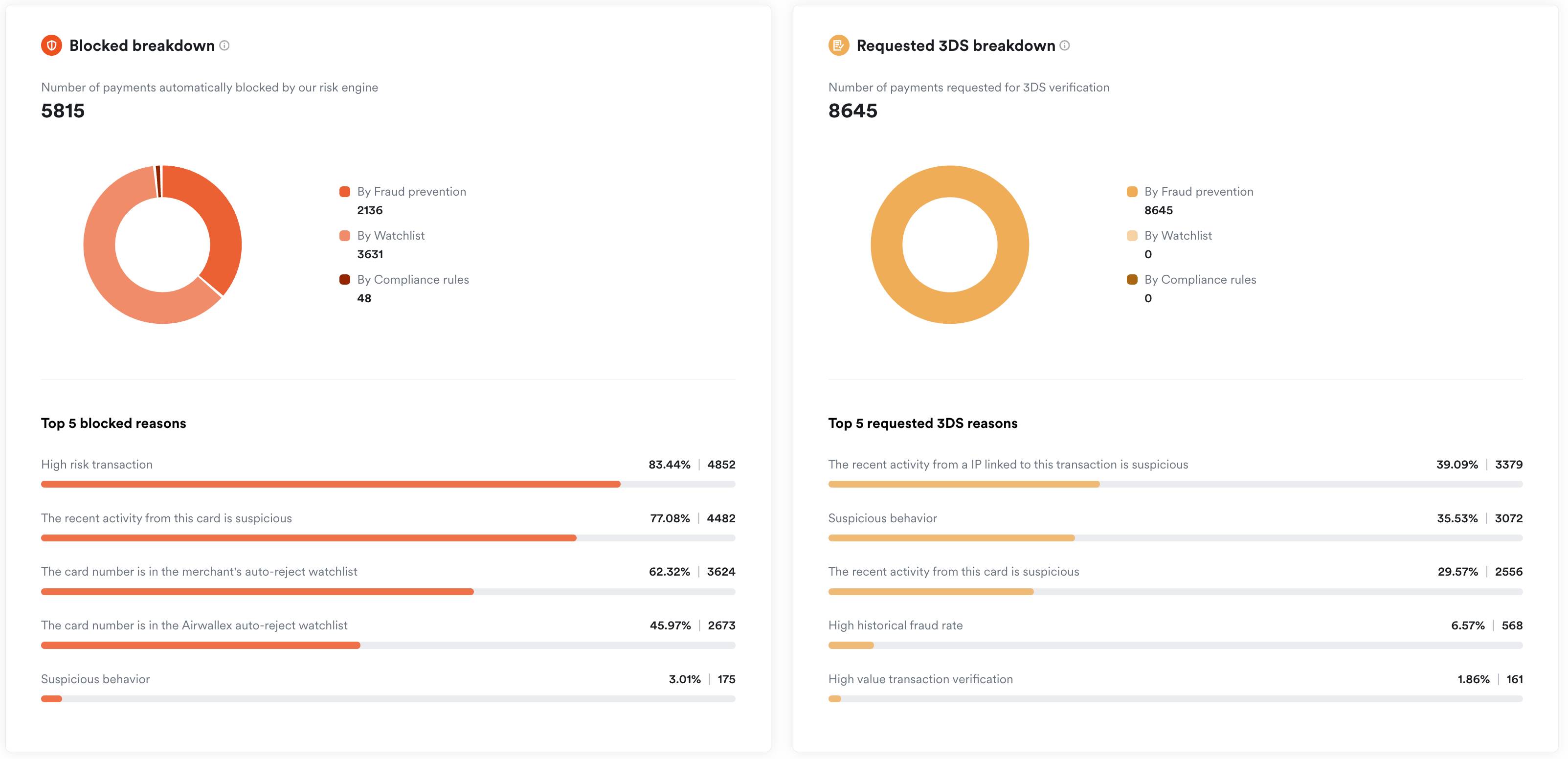Click the yellow 3DS donut chart ring
Image resolution: width=1568 pixels, height=759 pixels.
click(x=887, y=244)
